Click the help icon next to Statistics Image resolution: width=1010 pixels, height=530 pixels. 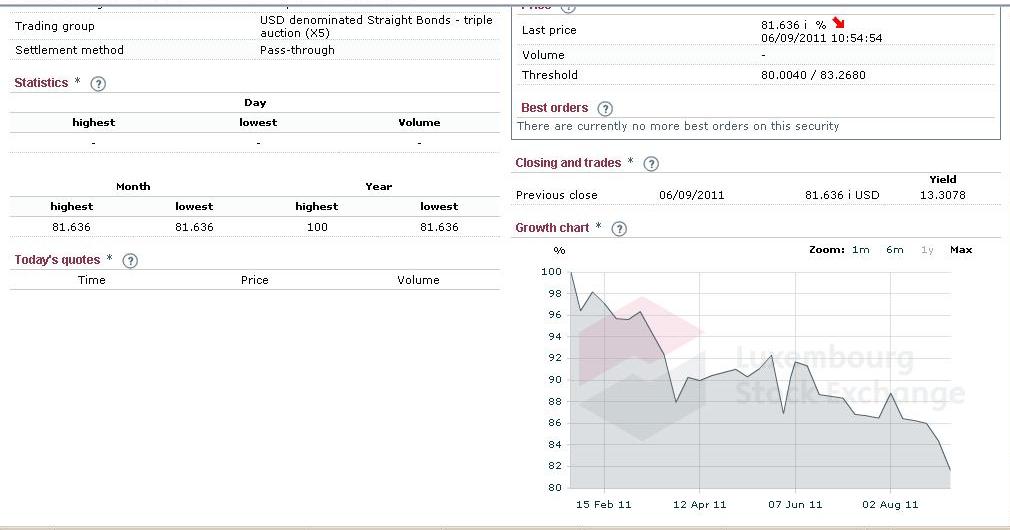coord(98,84)
